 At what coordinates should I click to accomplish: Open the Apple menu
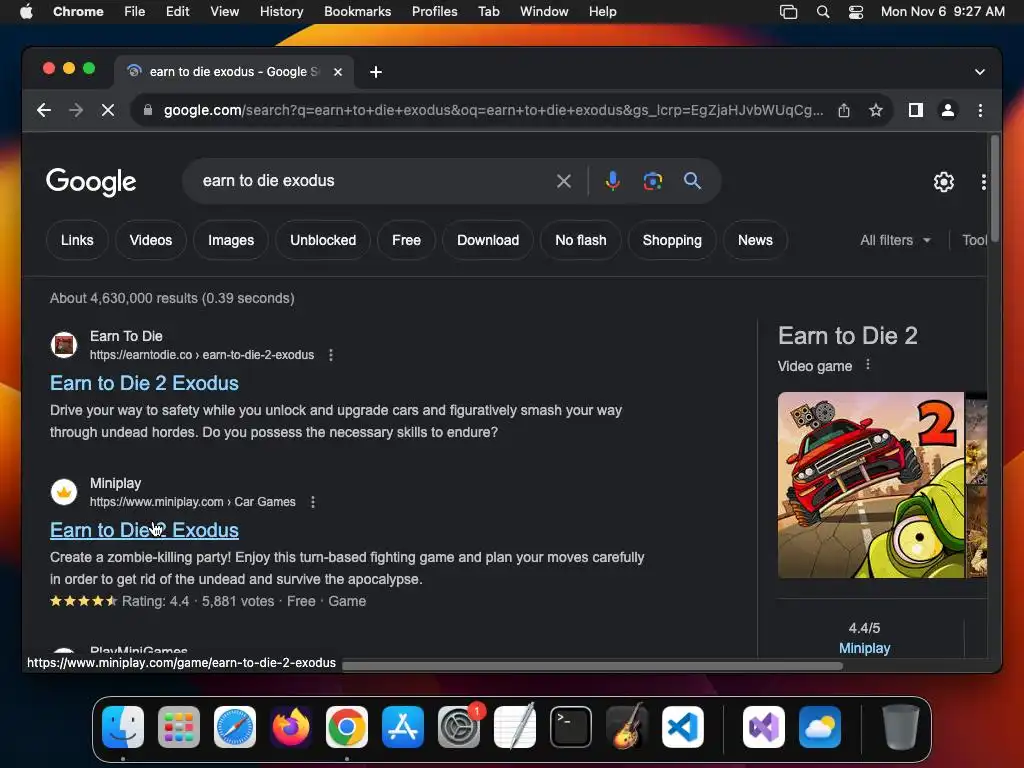point(26,12)
